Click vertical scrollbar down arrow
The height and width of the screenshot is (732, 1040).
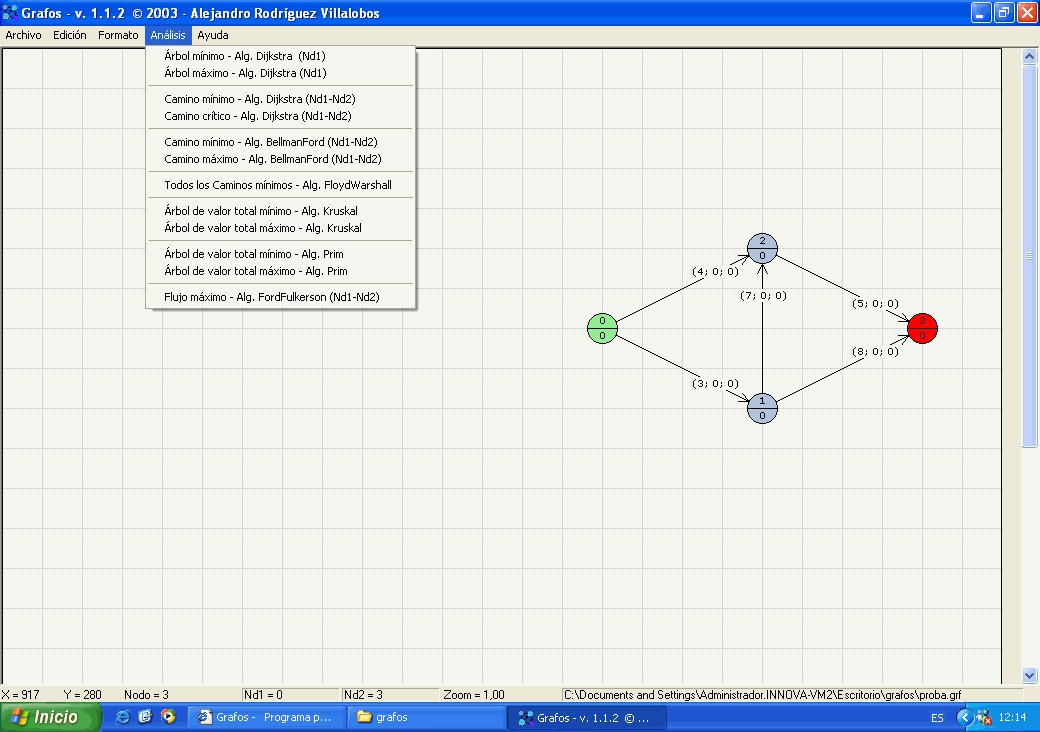pos(1030,676)
